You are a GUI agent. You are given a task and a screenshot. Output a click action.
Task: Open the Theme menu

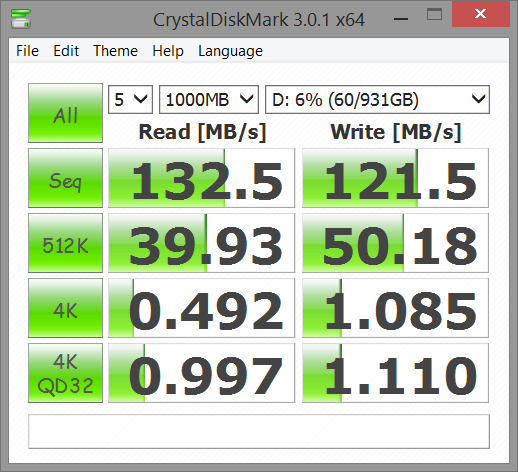(115, 51)
